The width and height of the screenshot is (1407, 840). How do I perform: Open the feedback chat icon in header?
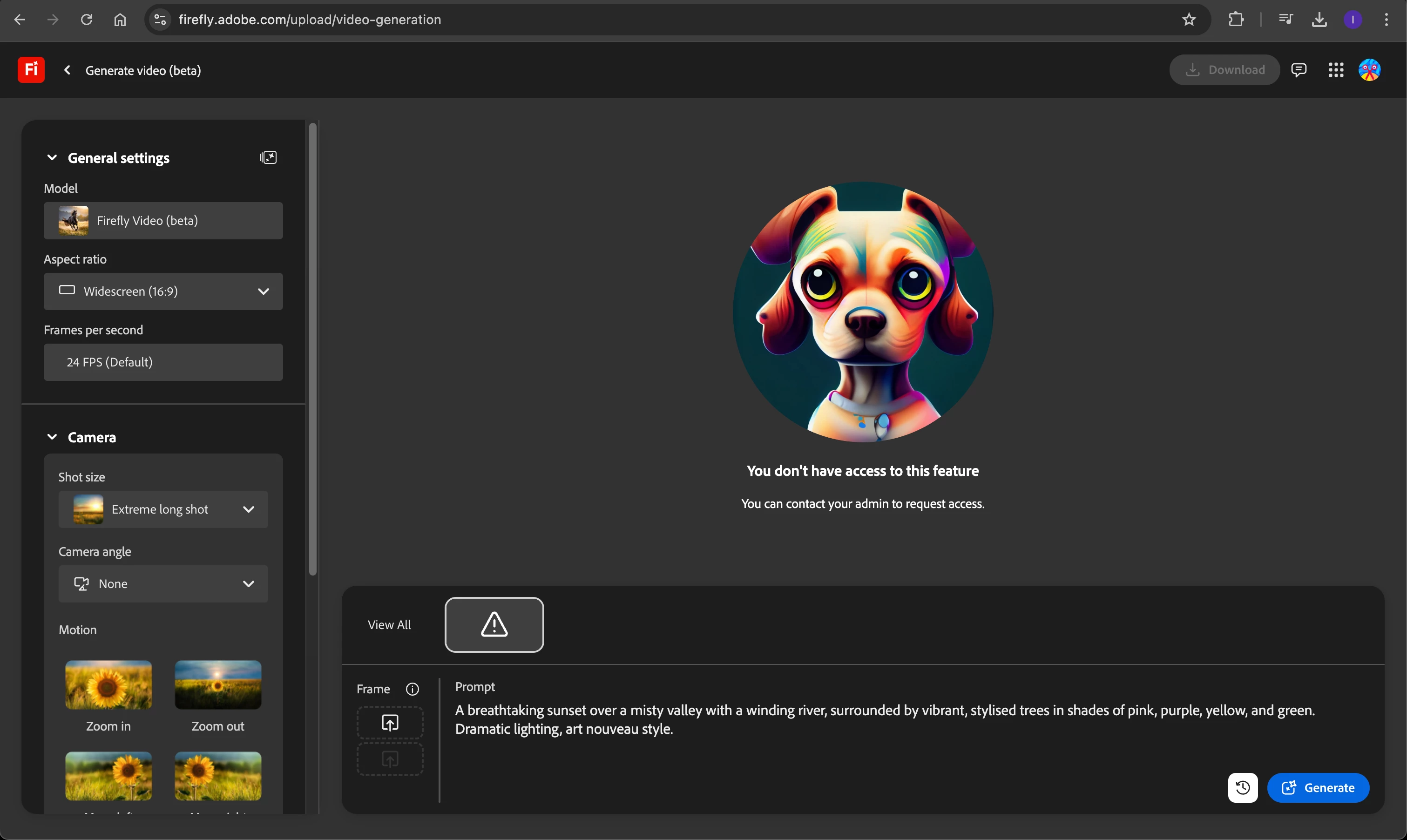click(x=1299, y=70)
